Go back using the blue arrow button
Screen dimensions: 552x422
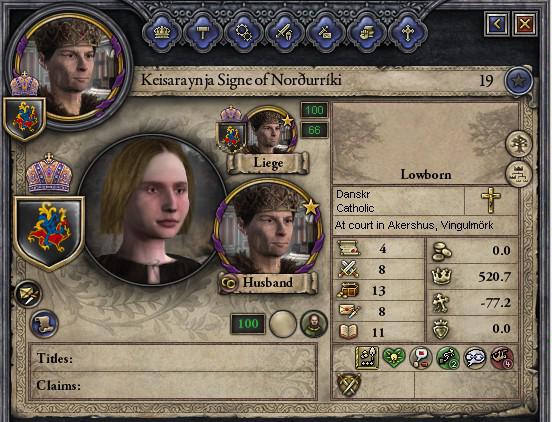496,24
